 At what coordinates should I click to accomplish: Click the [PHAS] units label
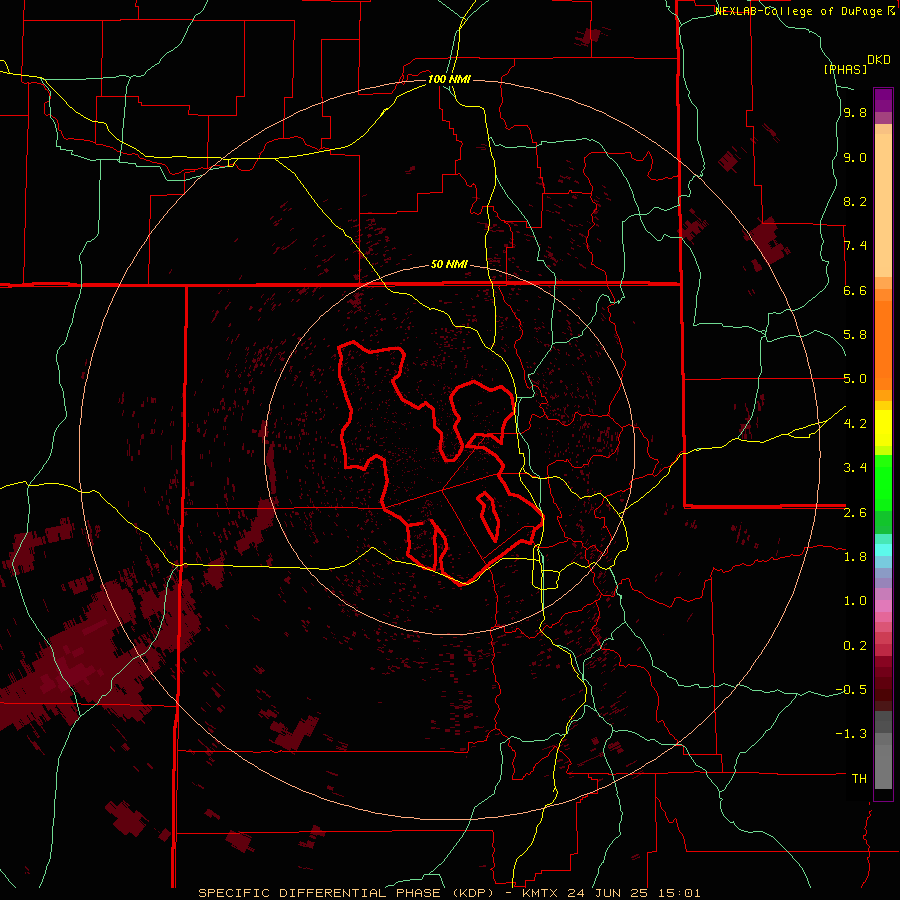coord(845,70)
